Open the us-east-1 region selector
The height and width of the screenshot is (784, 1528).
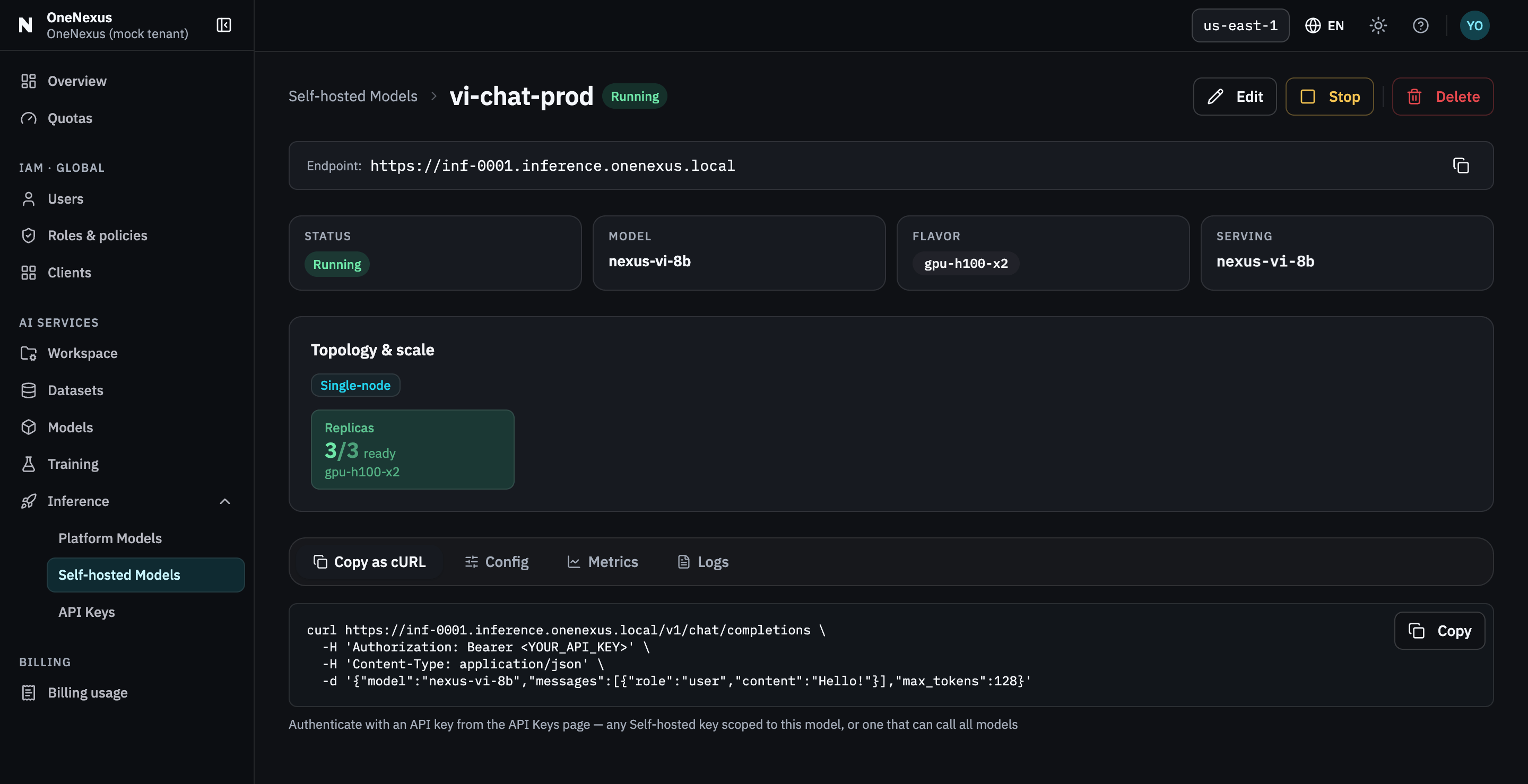coord(1240,25)
